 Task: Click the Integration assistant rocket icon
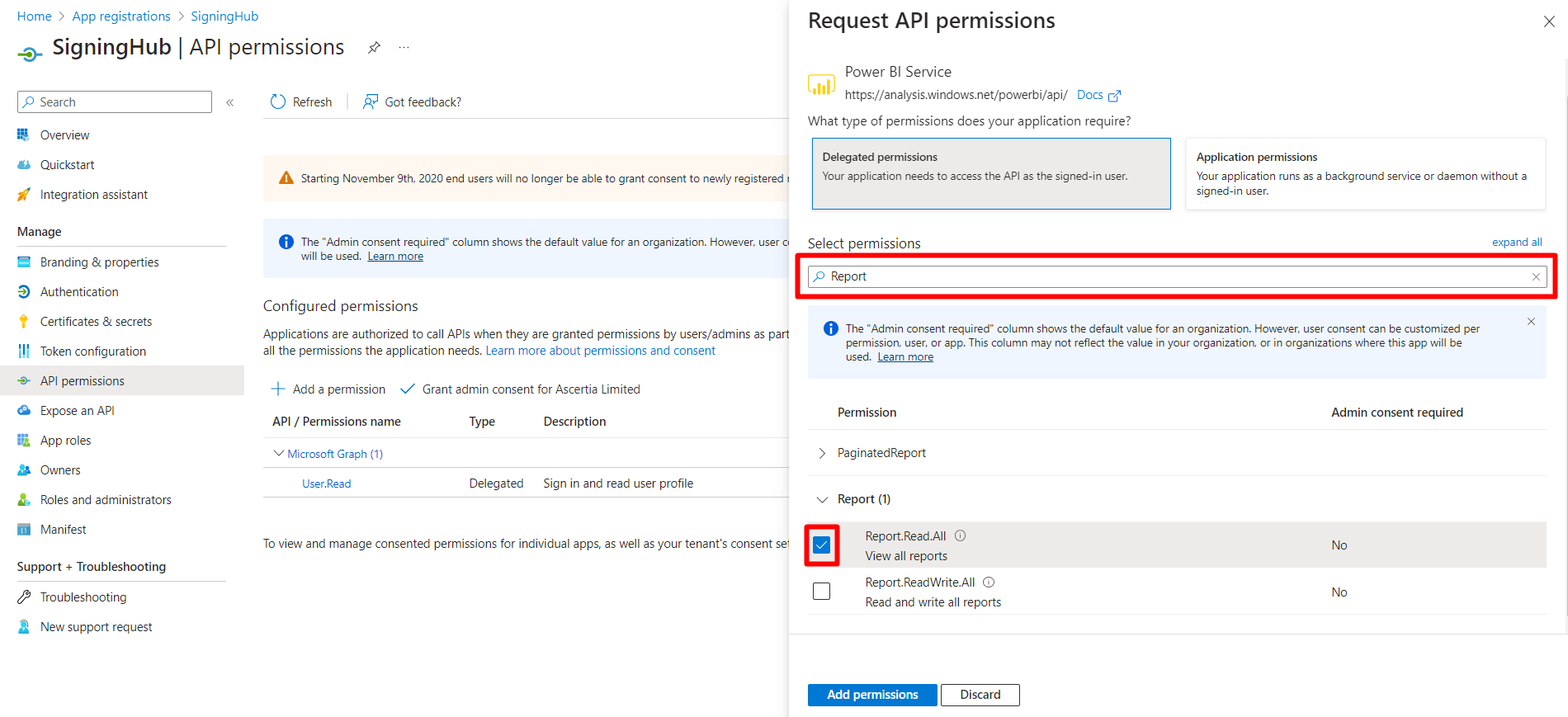tap(24, 194)
